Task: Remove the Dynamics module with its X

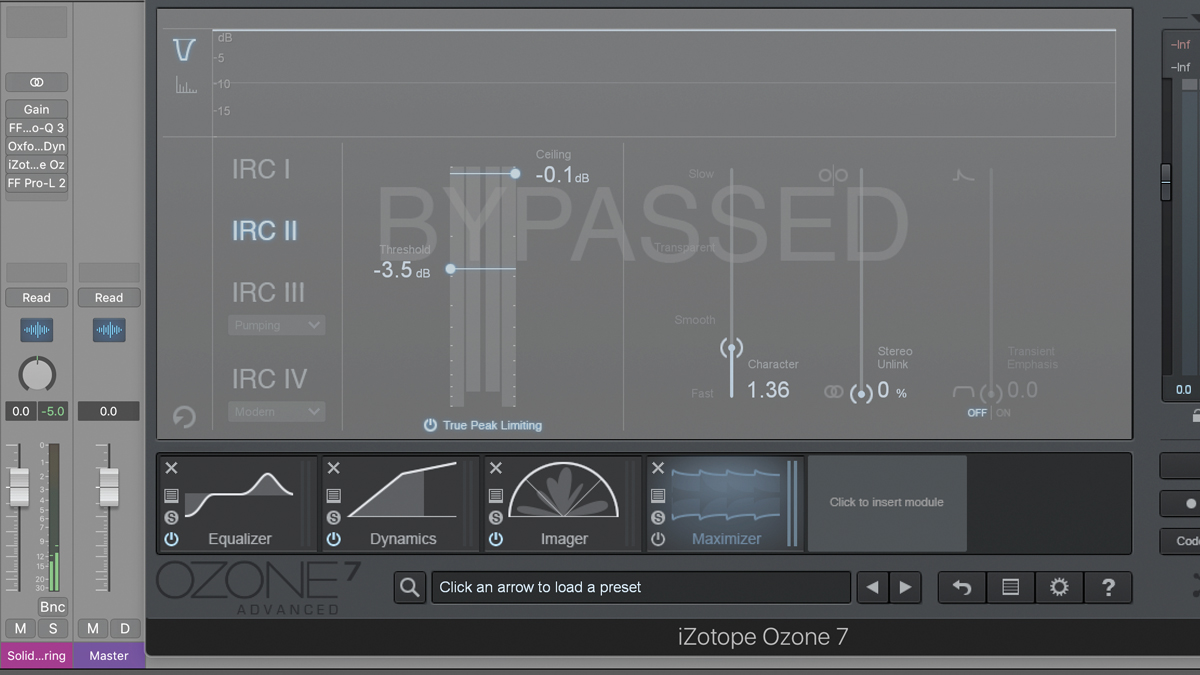Action: point(333,468)
